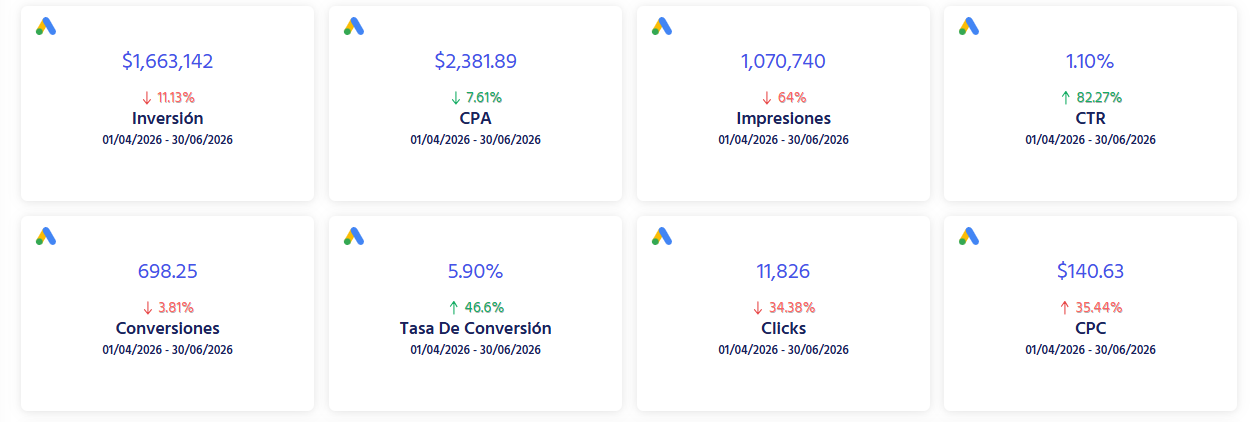The height and width of the screenshot is (422, 1260).
Task: Click the CPC metric label
Action: (1090, 329)
